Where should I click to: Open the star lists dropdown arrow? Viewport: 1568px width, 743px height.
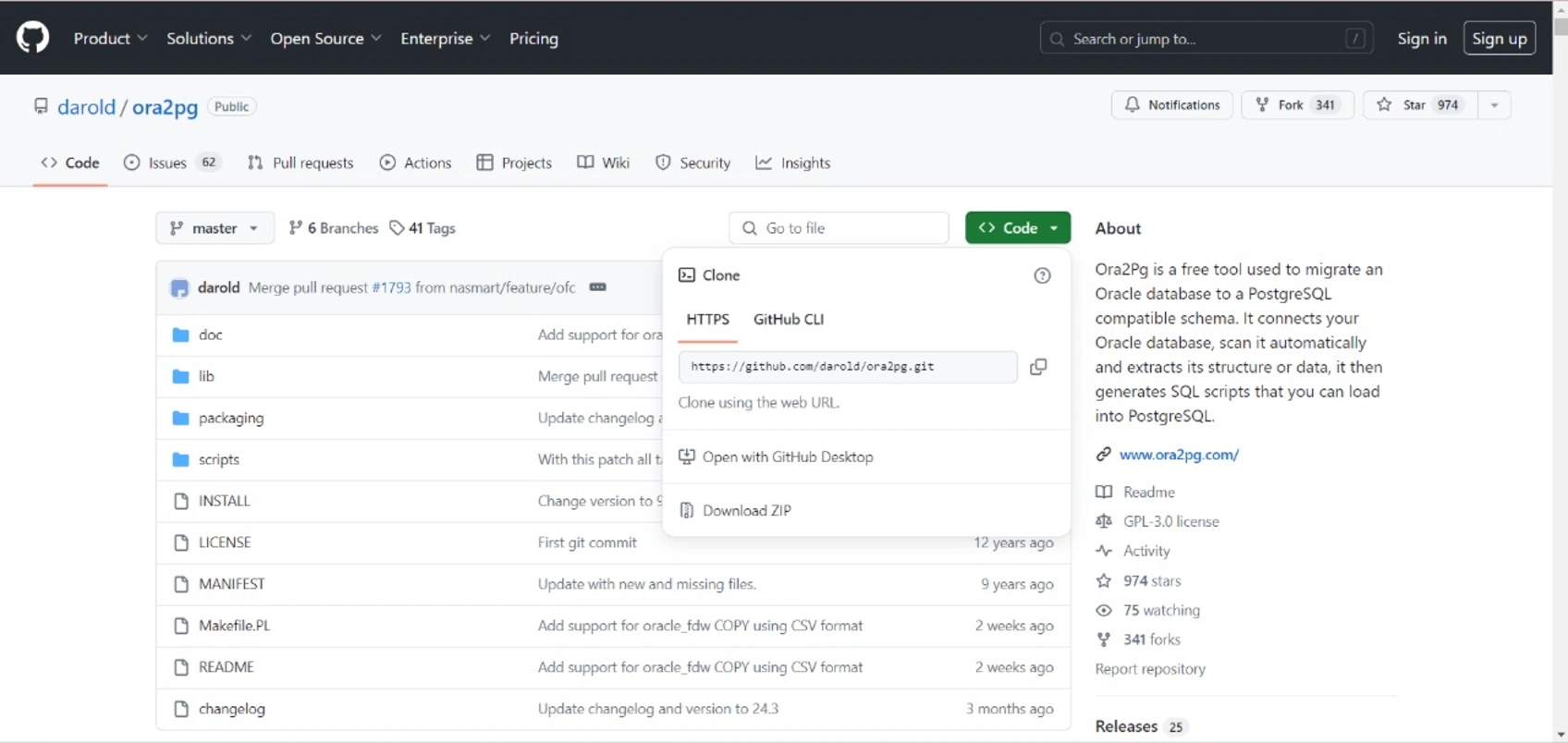[1494, 104]
